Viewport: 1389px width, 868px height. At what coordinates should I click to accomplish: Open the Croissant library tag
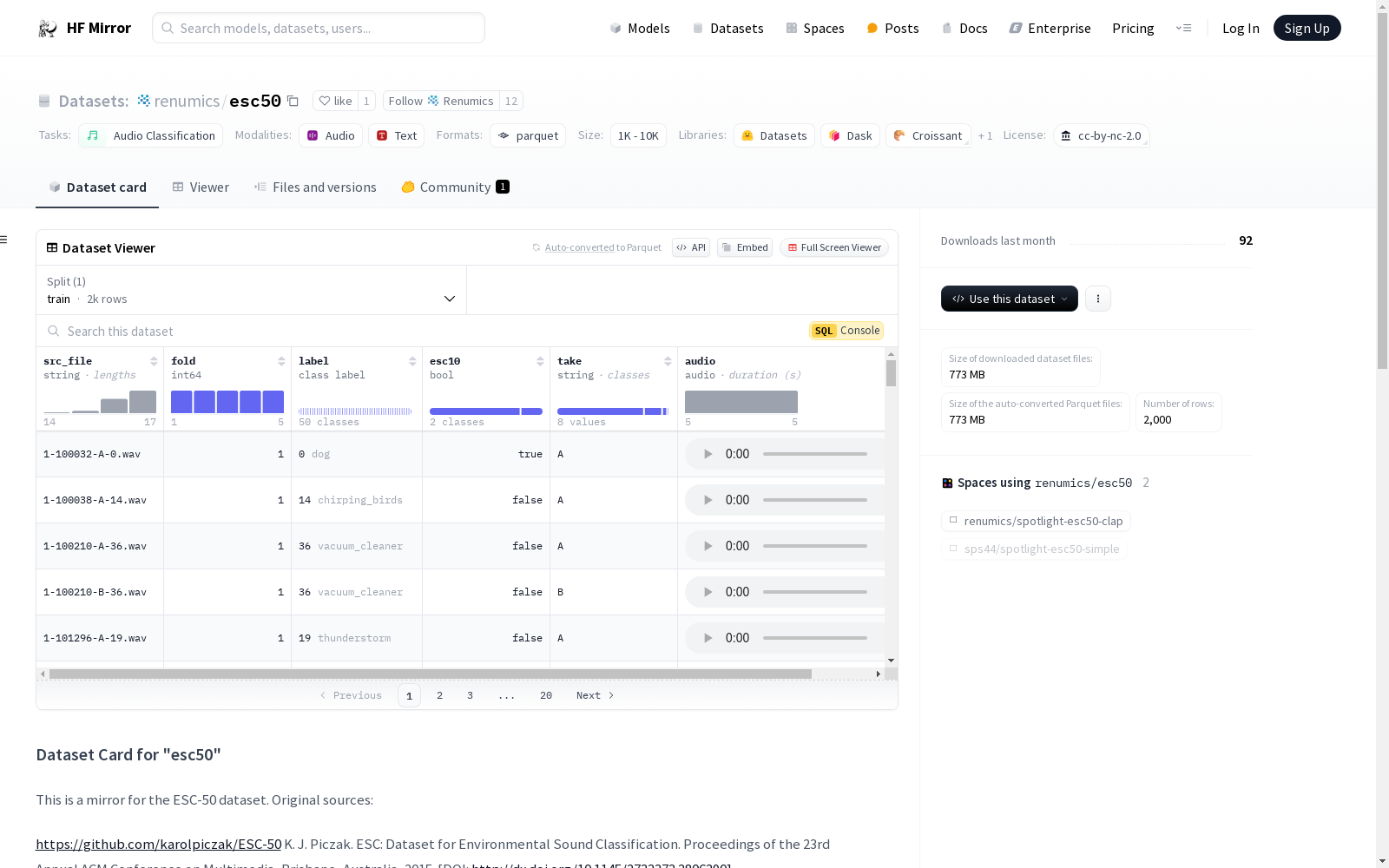(928, 135)
